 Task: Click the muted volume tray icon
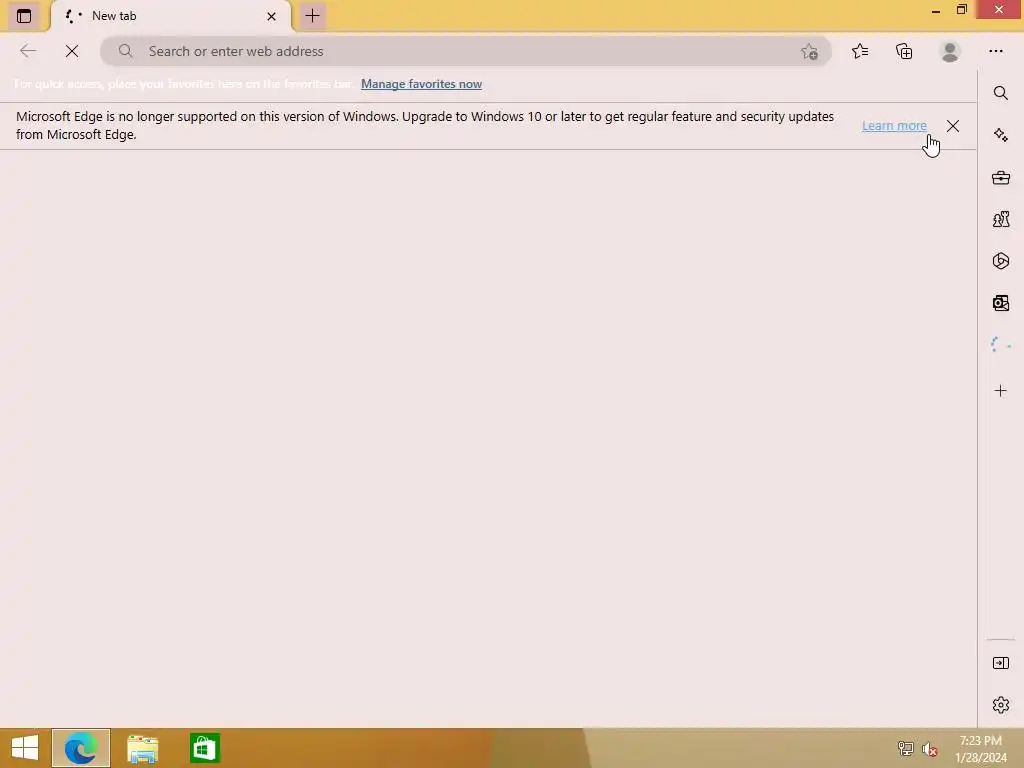click(930, 749)
